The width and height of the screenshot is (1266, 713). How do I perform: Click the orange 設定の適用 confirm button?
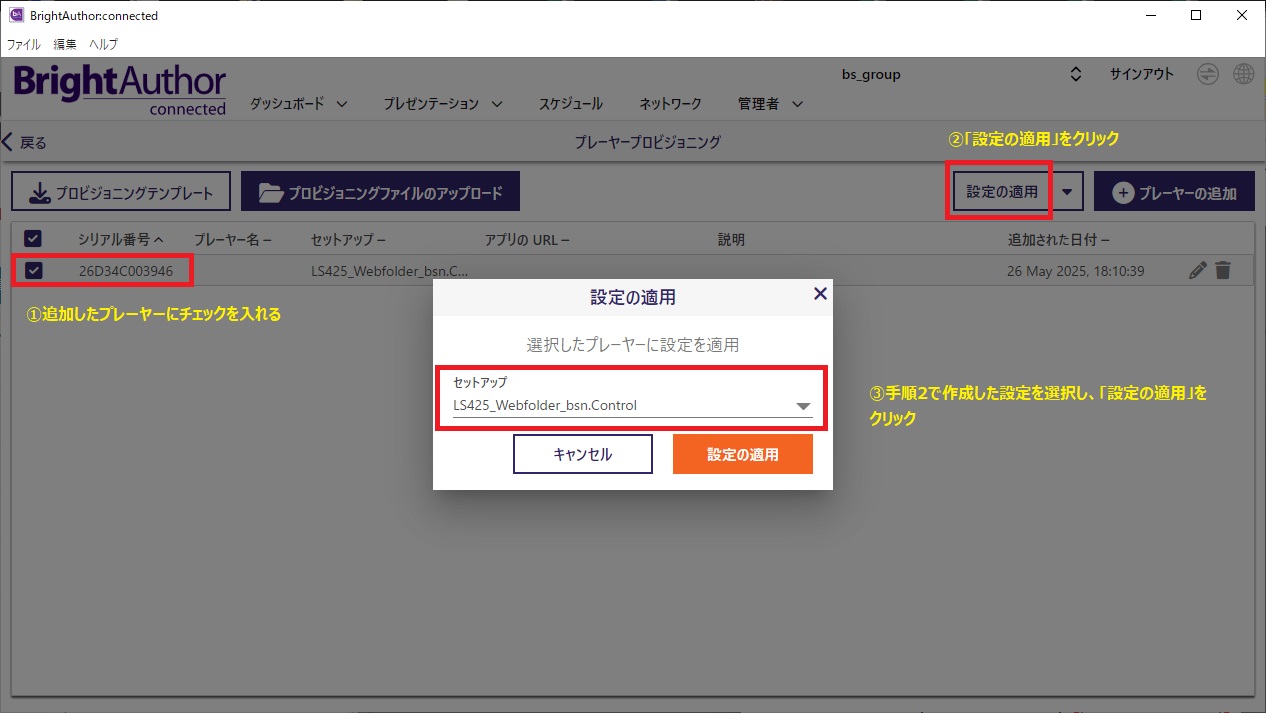pos(743,454)
